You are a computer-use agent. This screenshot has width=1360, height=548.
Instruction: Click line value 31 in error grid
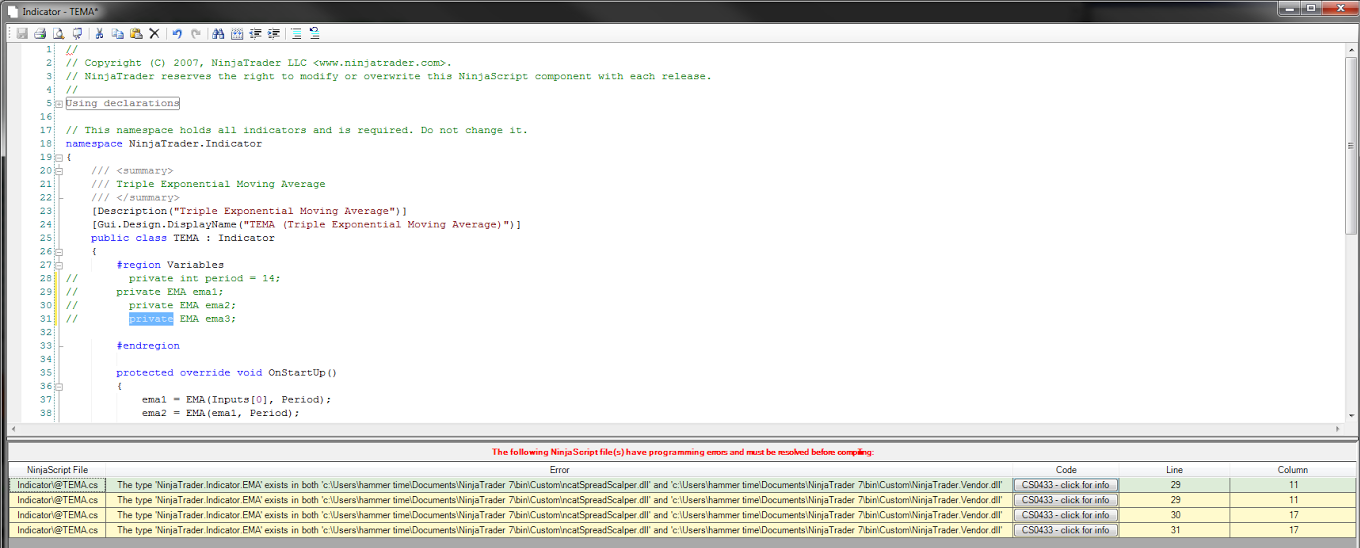[1174, 530]
